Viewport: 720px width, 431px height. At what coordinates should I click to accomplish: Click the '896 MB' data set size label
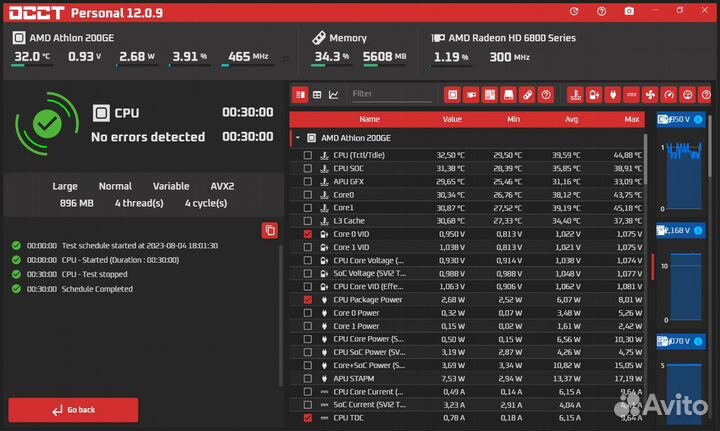click(x=77, y=203)
